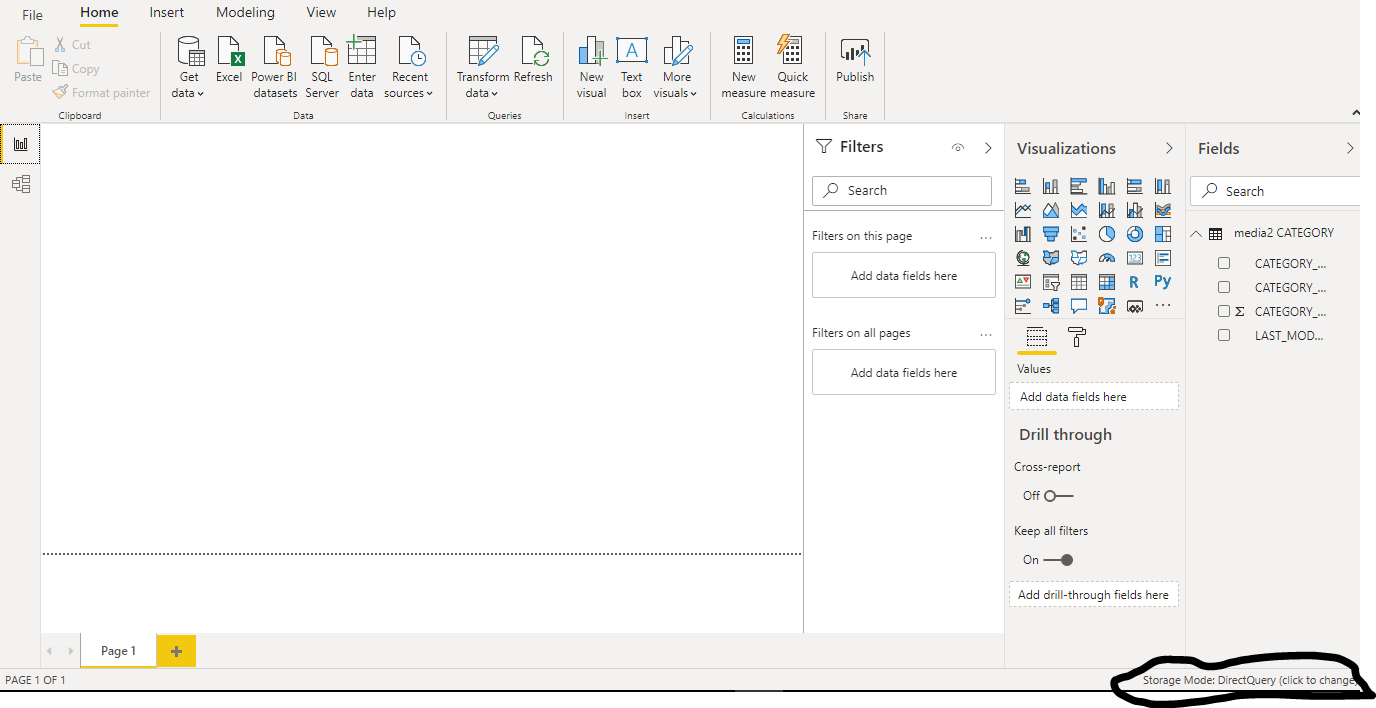Add a Treemap visual
Image resolution: width=1376 pixels, height=708 pixels.
point(1162,234)
